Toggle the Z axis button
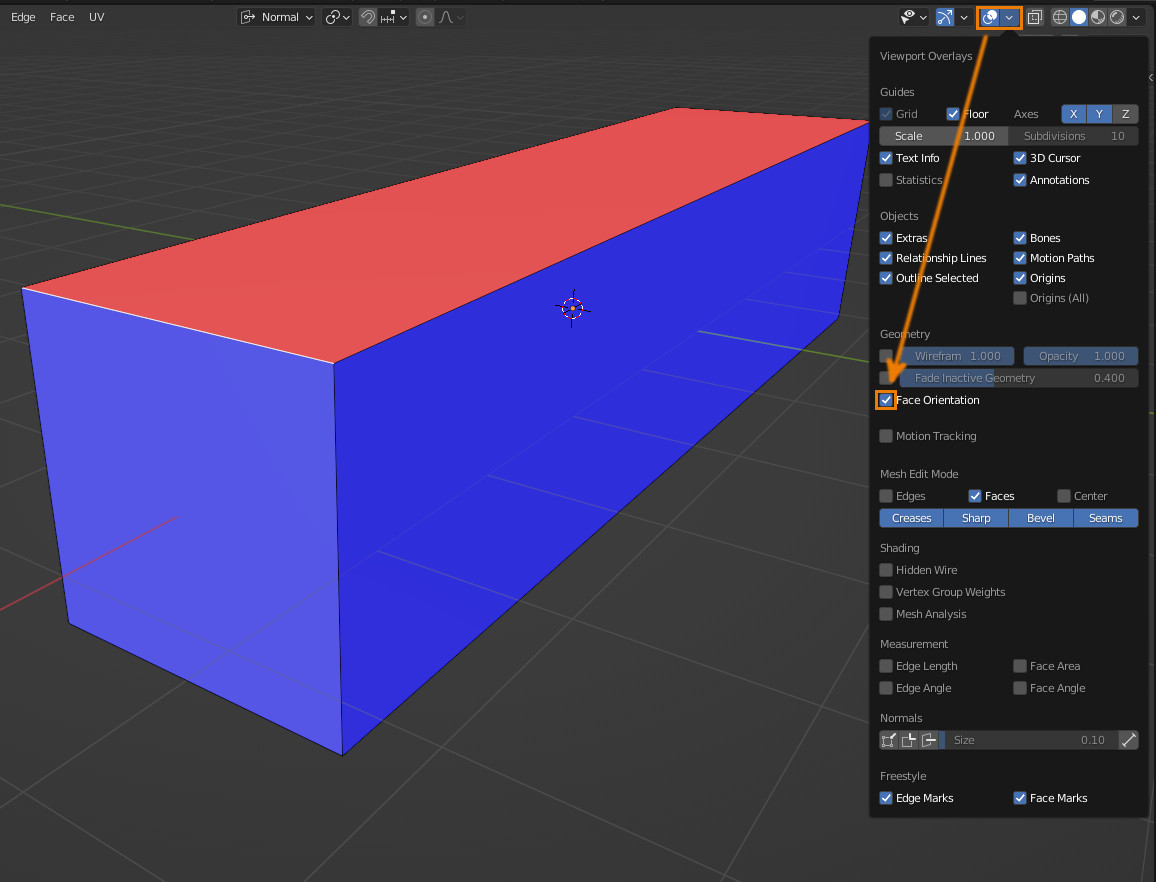The width and height of the screenshot is (1156, 882). point(1125,114)
